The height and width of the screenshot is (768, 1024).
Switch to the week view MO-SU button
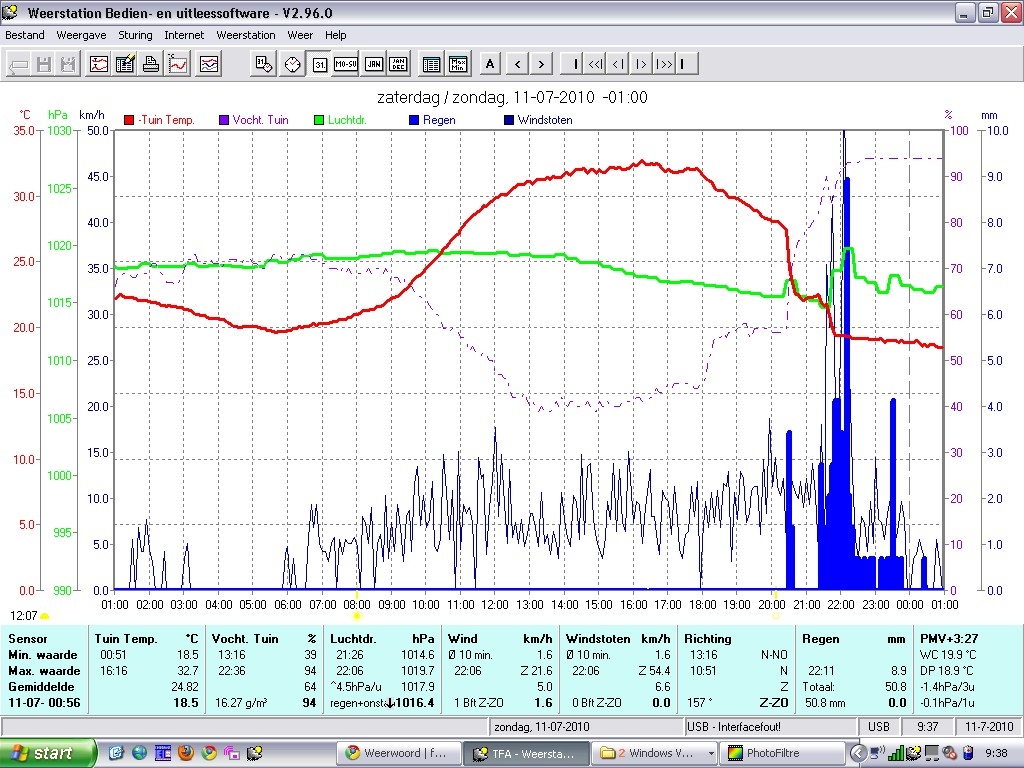click(346, 64)
